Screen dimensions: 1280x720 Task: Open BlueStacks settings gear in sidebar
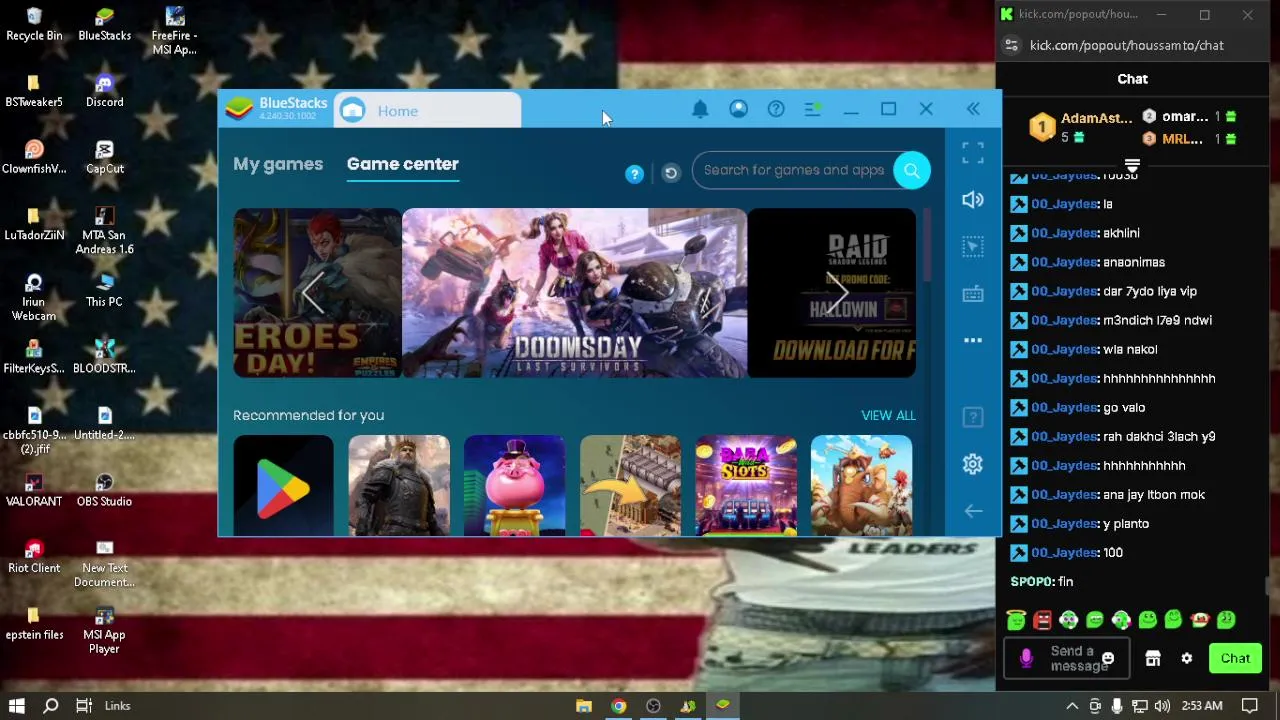973,464
